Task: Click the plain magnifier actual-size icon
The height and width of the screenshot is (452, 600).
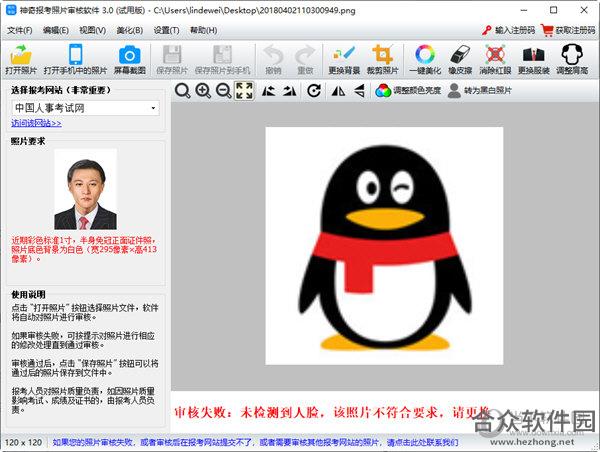Action: pyautogui.click(x=183, y=91)
